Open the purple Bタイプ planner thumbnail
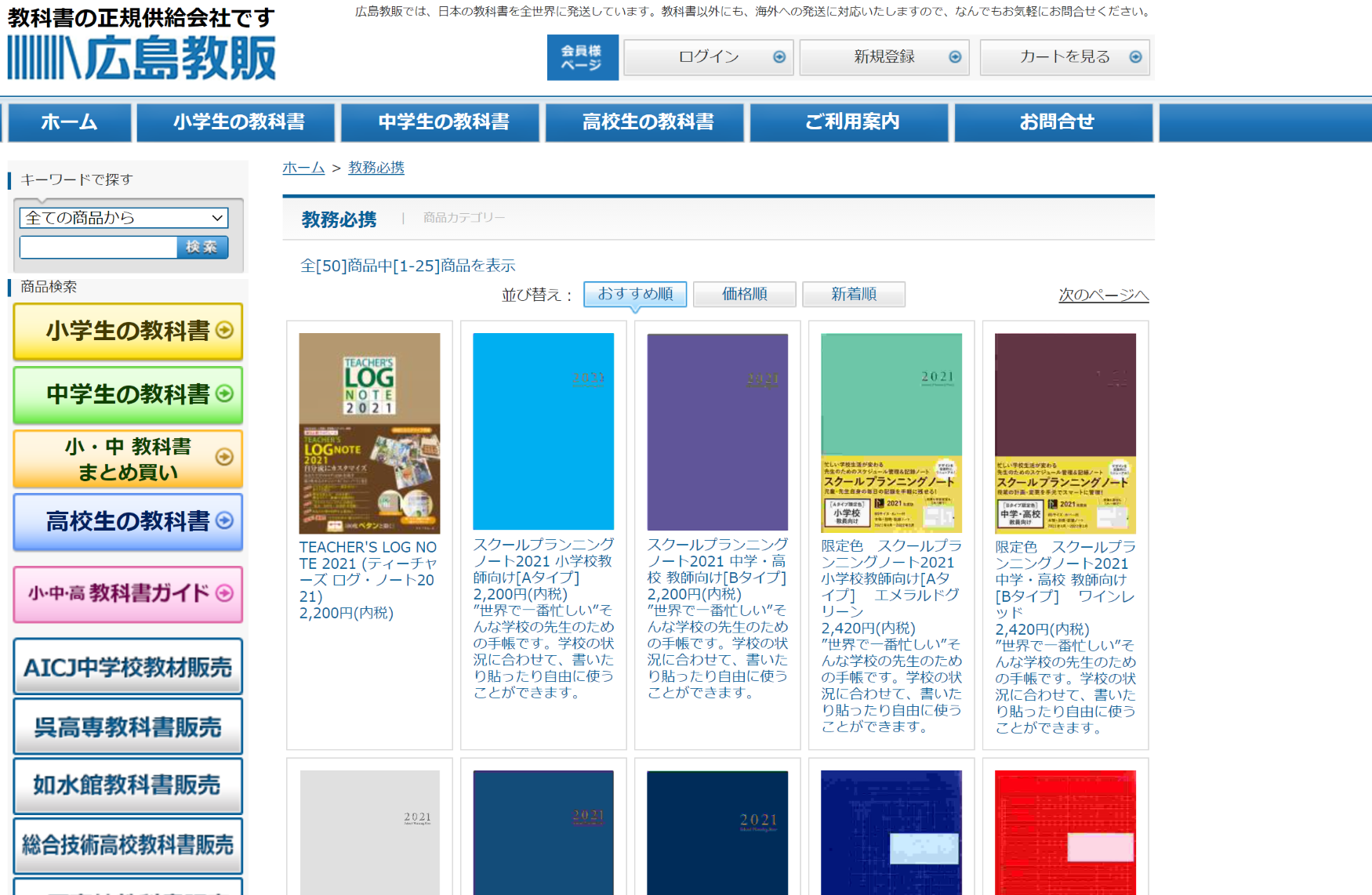The width and height of the screenshot is (1372, 895). point(717,432)
